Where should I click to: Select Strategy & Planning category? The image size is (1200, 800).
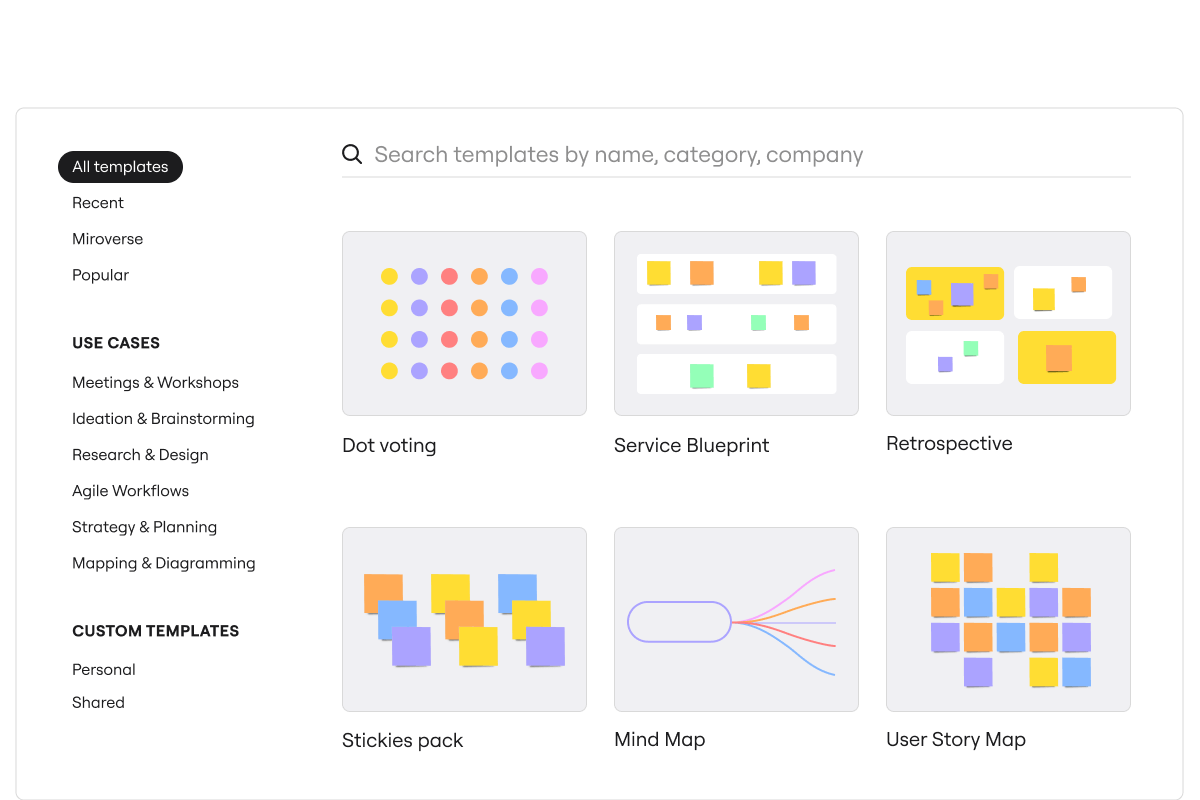[144, 526]
